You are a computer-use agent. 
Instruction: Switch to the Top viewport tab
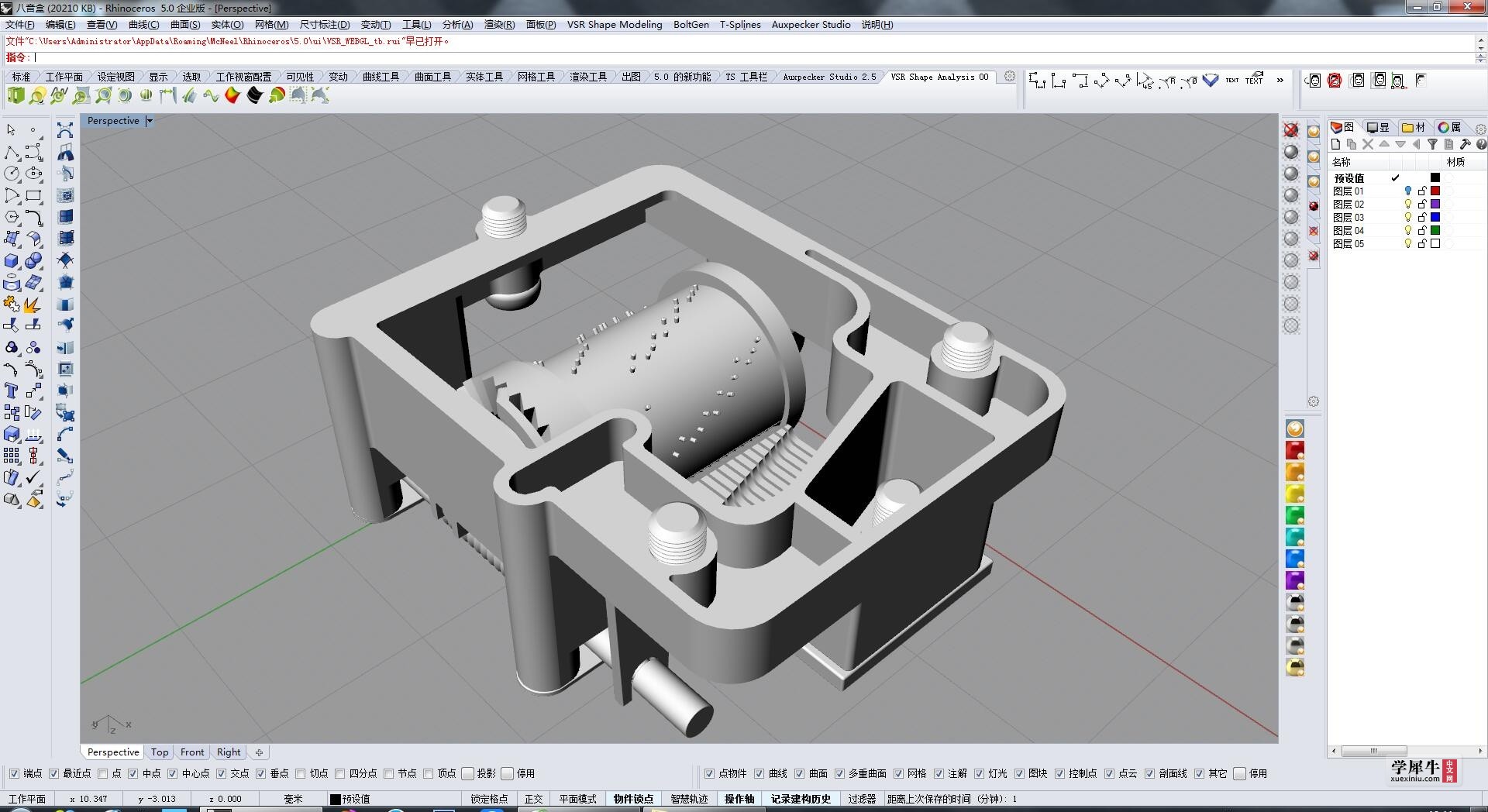160,752
